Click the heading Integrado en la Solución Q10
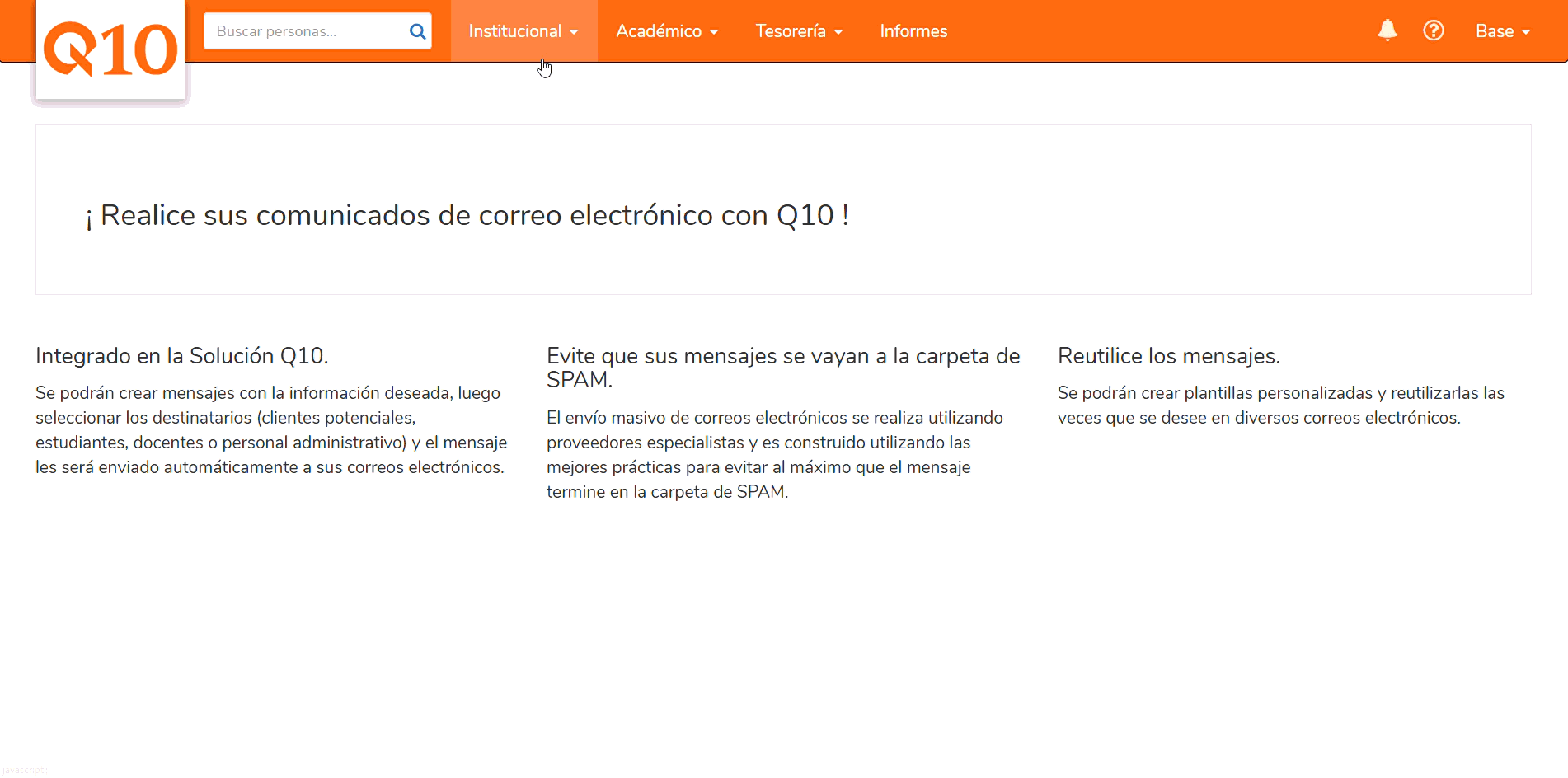 click(x=182, y=356)
